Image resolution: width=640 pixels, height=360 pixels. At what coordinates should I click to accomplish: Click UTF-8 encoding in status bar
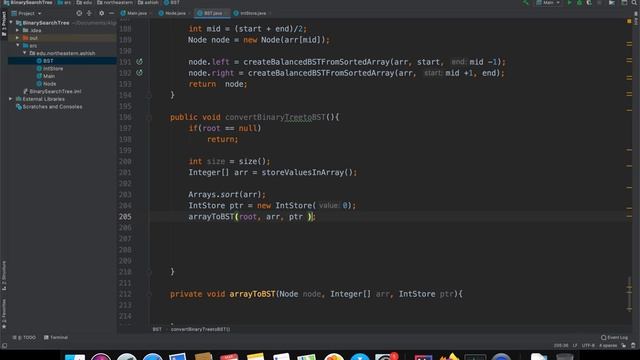pyautogui.click(x=588, y=346)
